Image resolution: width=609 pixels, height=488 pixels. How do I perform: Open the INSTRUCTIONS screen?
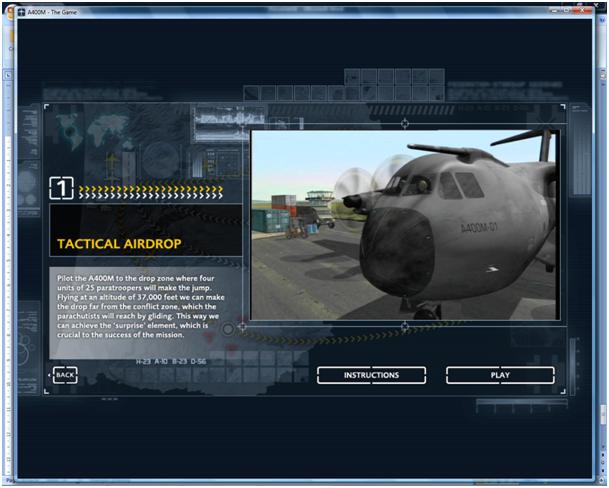click(371, 375)
